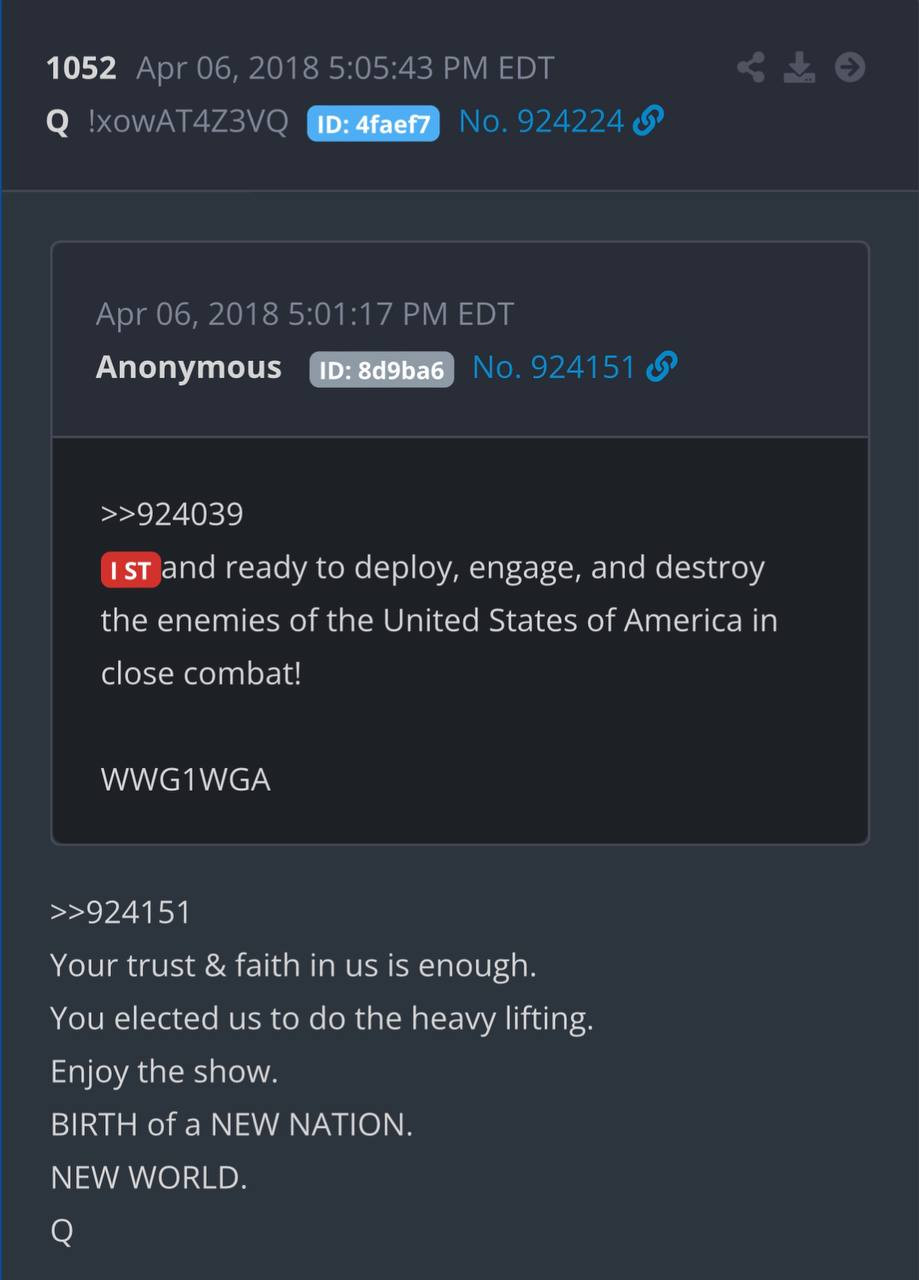This screenshot has height=1280, width=919.
Task: Click the Q author name
Action: 58,123
